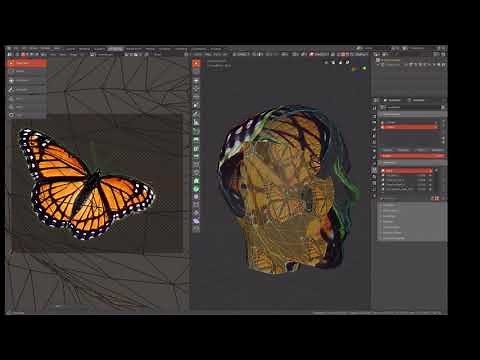Select the Loop Cut tool
Image resolution: width=480 pixels, height=360 pixels.
(196, 164)
